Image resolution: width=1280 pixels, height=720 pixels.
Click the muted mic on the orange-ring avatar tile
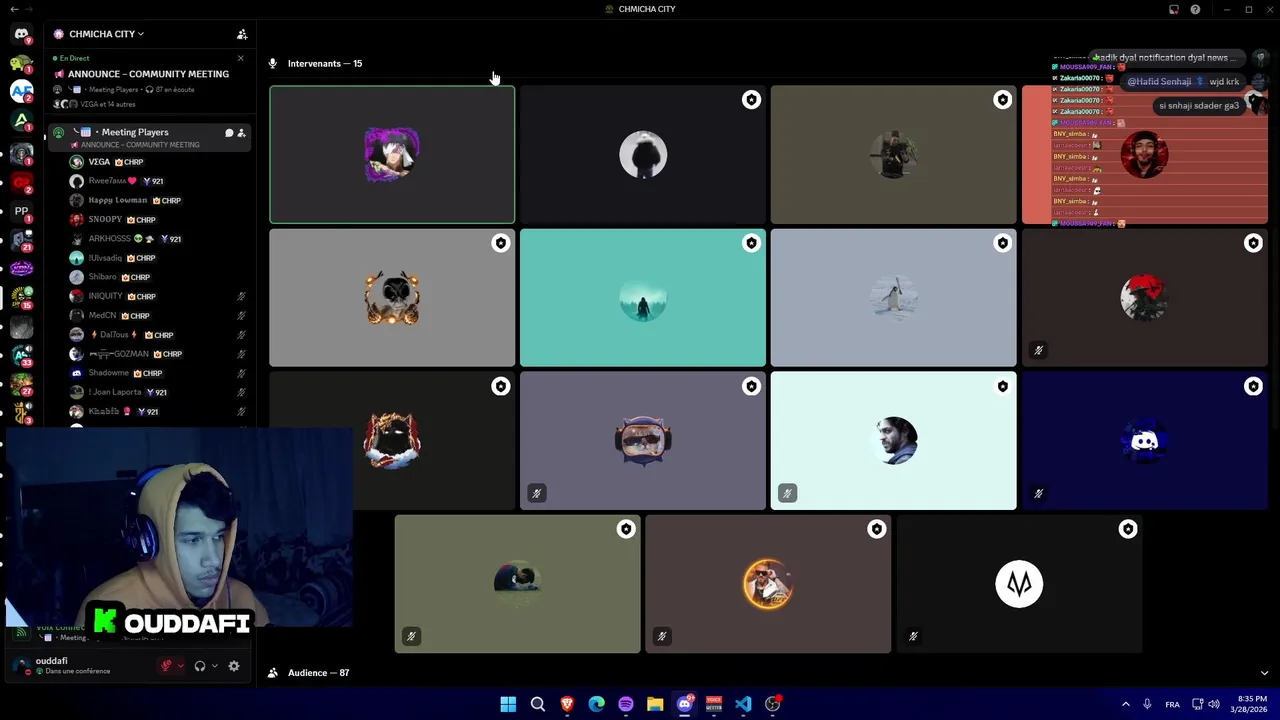pos(662,636)
